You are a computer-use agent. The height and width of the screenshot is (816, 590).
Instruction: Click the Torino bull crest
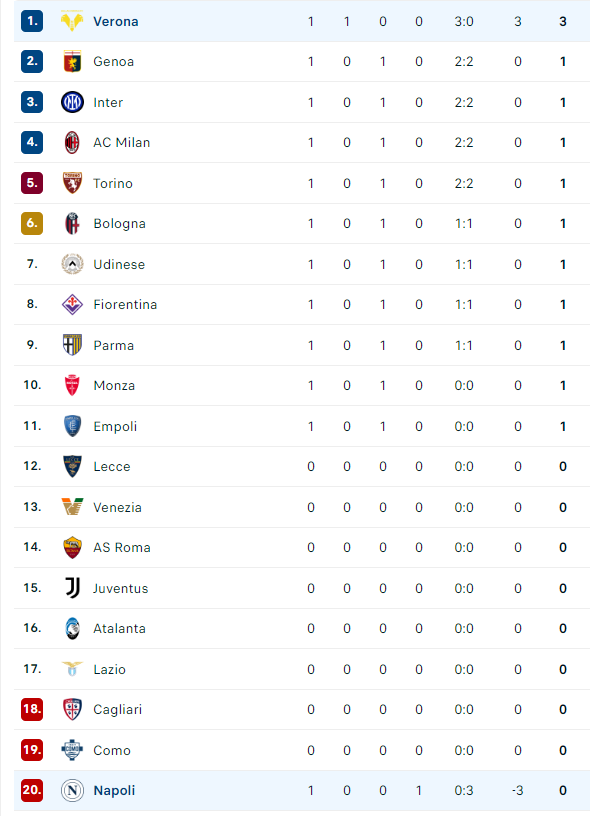[72, 183]
